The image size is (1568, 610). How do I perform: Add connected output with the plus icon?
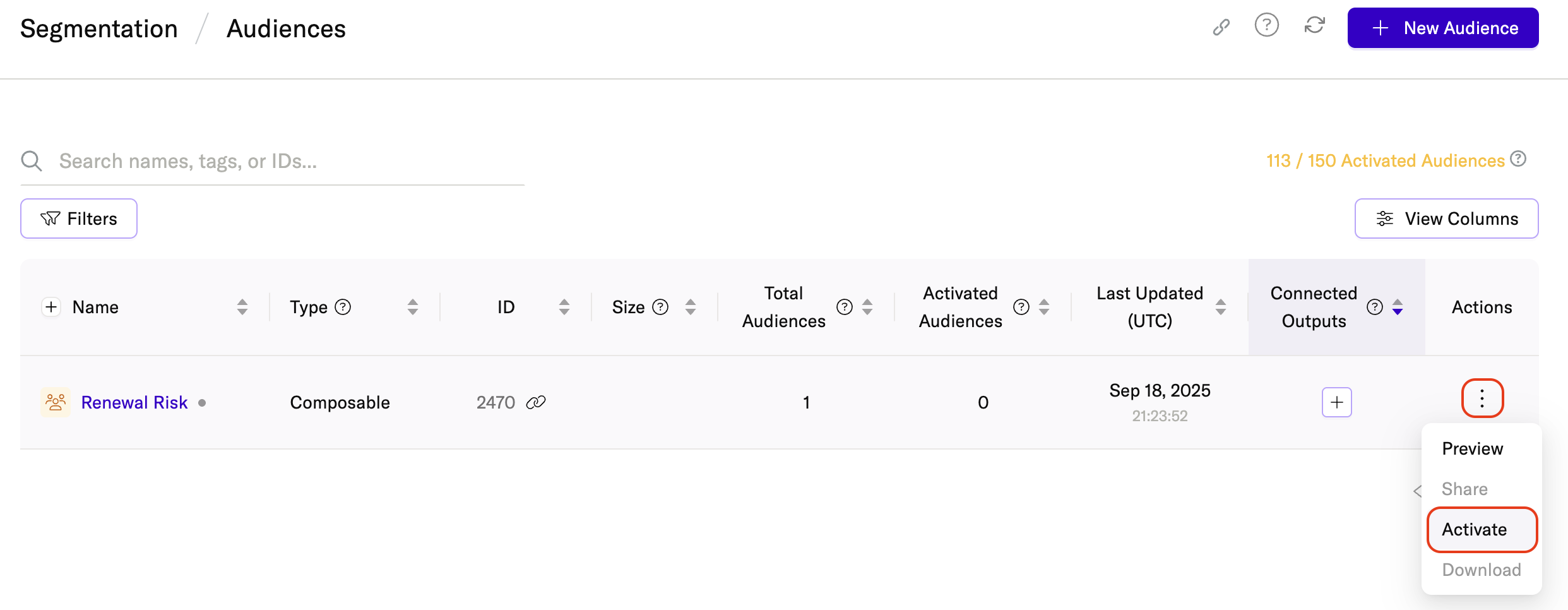(1336, 402)
